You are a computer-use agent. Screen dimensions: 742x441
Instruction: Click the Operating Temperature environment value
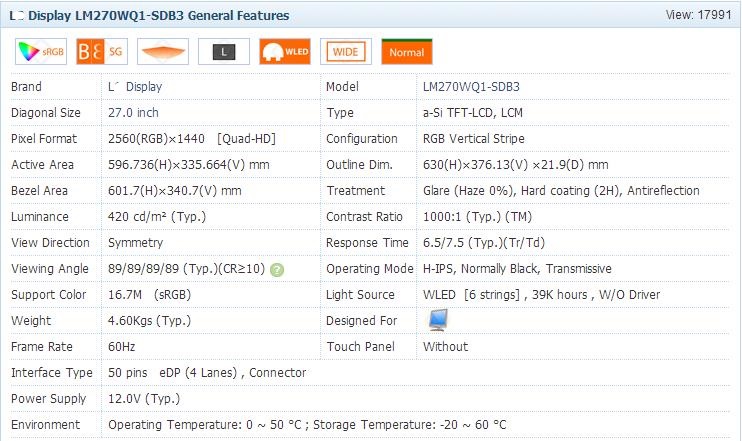point(307,425)
